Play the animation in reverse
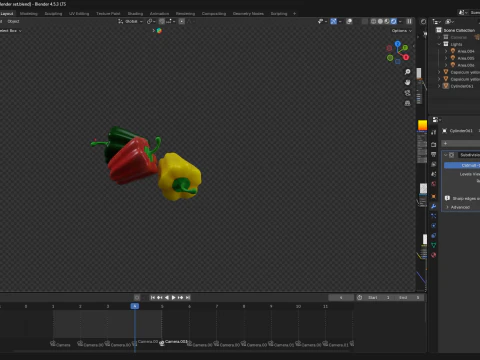Viewport: 480px width, 360px height. coord(167,297)
